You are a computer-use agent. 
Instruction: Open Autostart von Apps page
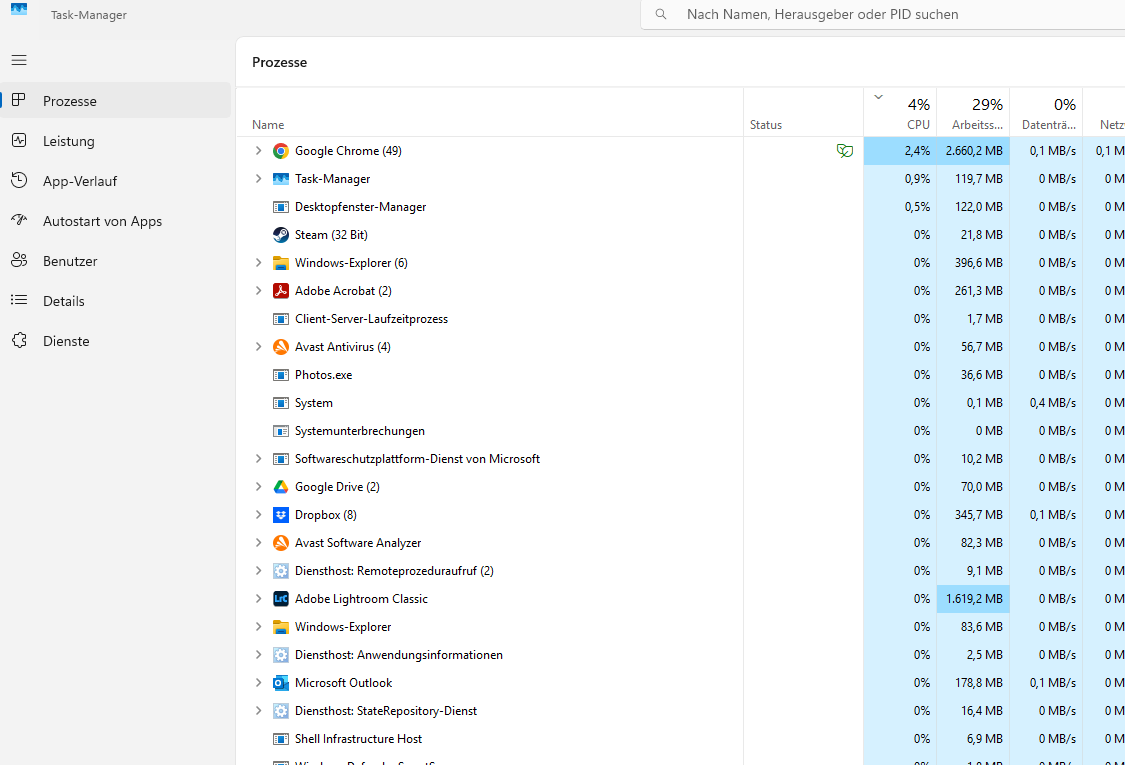tap(116, 221)
